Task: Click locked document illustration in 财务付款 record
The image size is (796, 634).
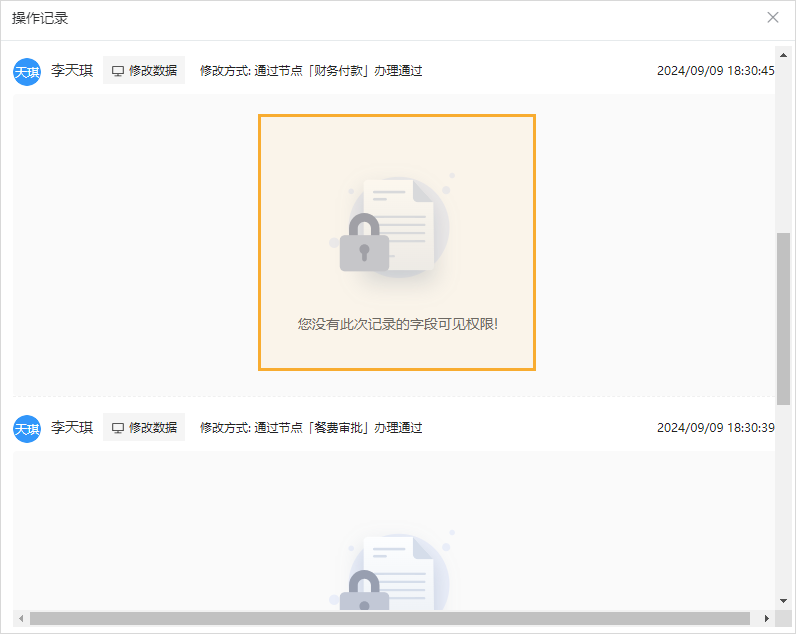Action: [392, 226]
